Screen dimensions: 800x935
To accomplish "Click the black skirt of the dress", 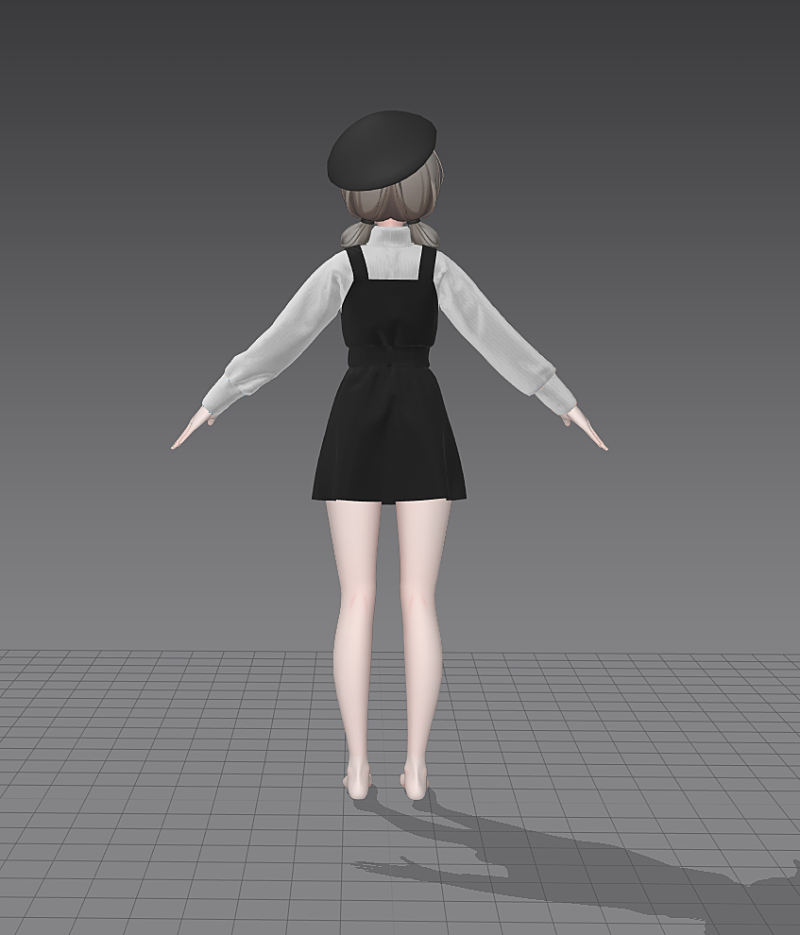I will (x=388, y=440).
